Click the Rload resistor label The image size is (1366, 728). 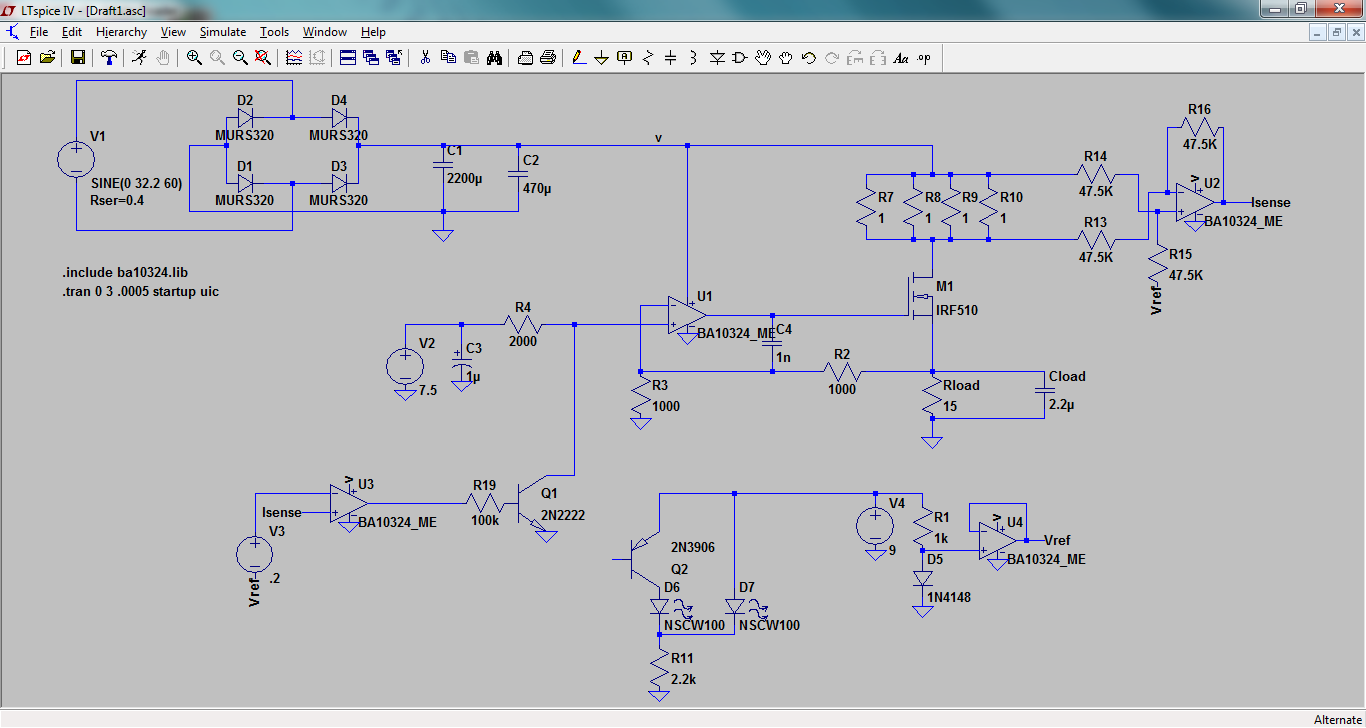(962, 385)
